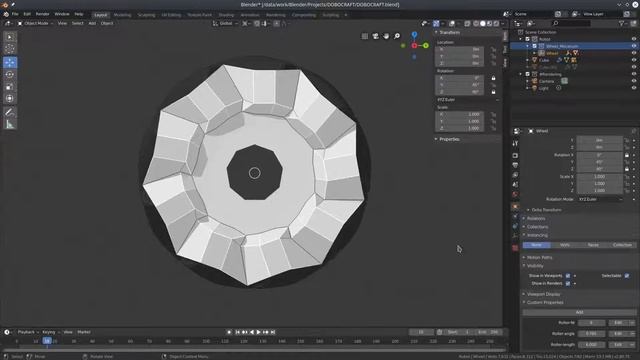This screenshot has height=360, width=640.
Task: Open the Global transform orientation dropdown
Action: coord(225,24)
